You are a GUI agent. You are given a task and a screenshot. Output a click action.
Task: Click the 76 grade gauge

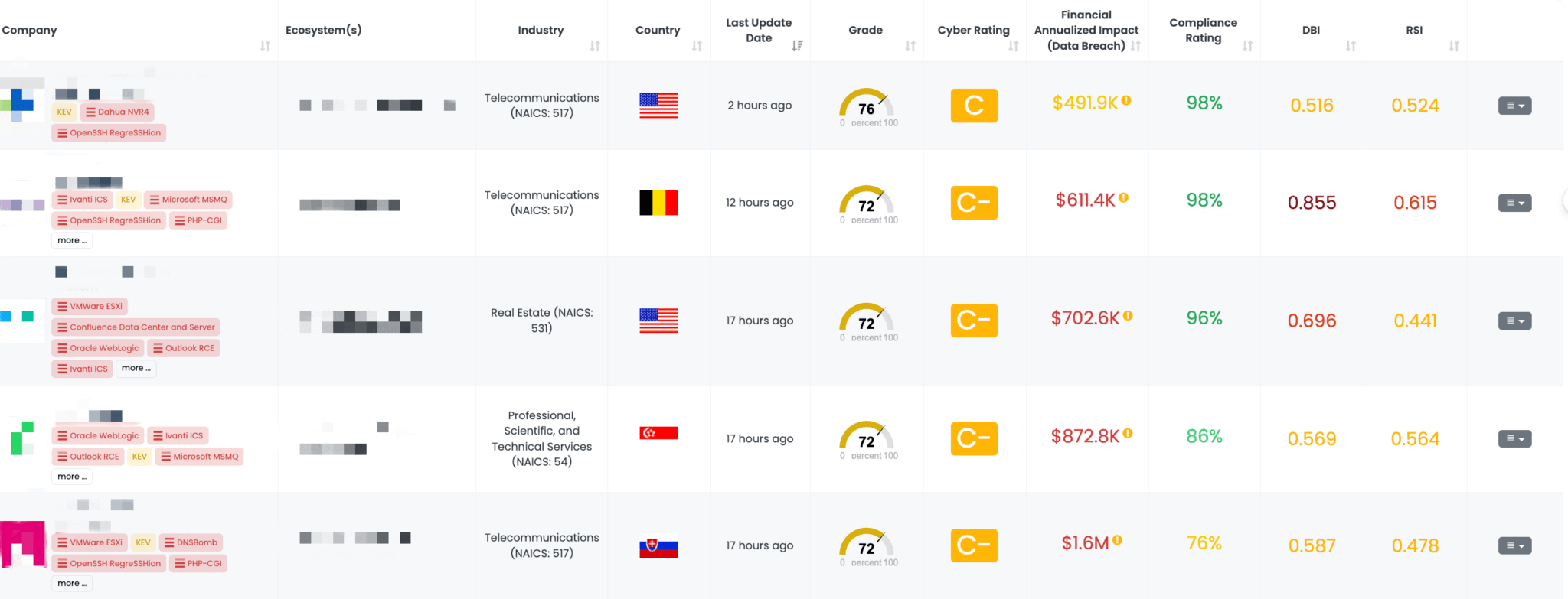coord(866,105)
